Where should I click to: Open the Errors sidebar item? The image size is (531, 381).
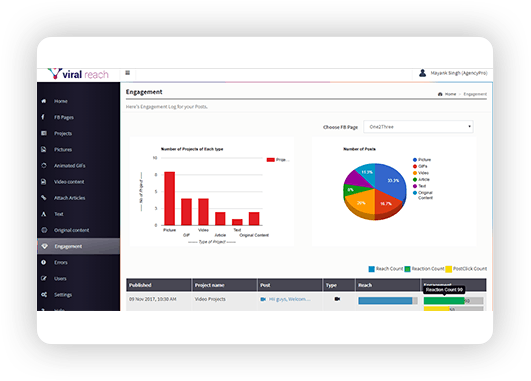click(x=61, y=262)
